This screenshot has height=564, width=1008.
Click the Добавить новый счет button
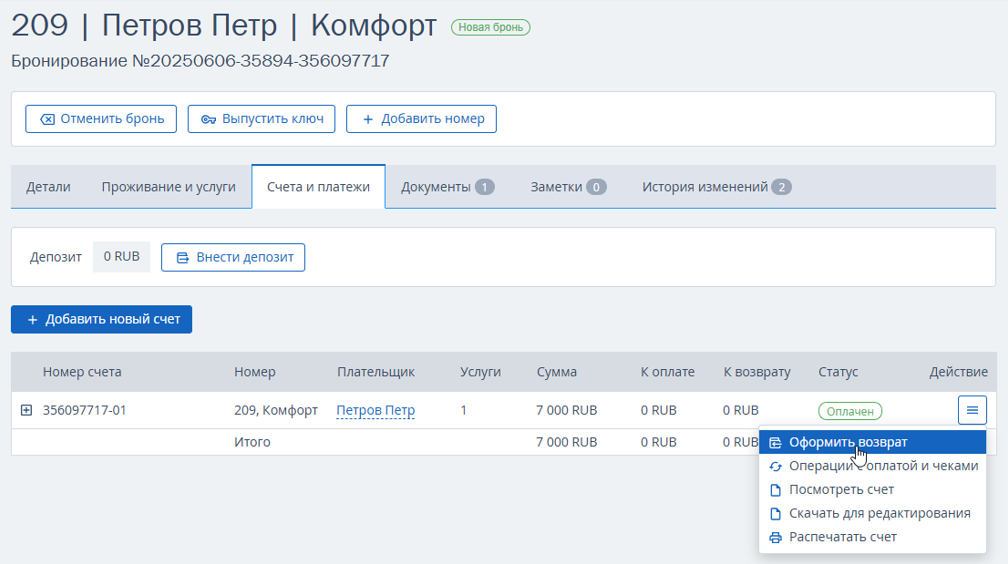click(102, 319)
